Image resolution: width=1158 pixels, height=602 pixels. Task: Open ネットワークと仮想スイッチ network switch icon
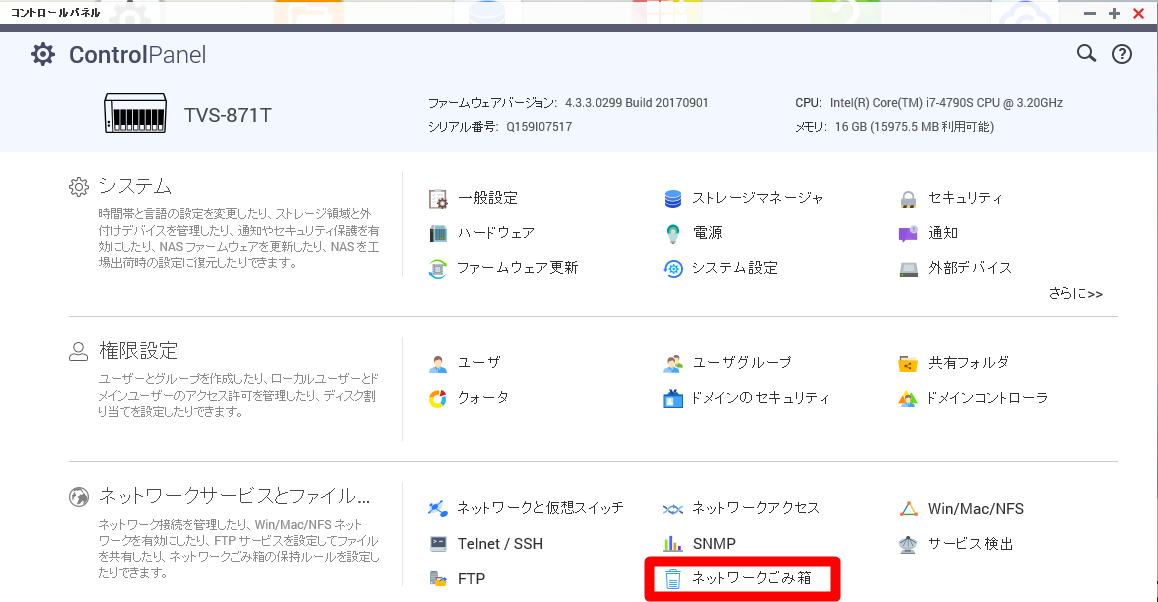tap(438, 508)
